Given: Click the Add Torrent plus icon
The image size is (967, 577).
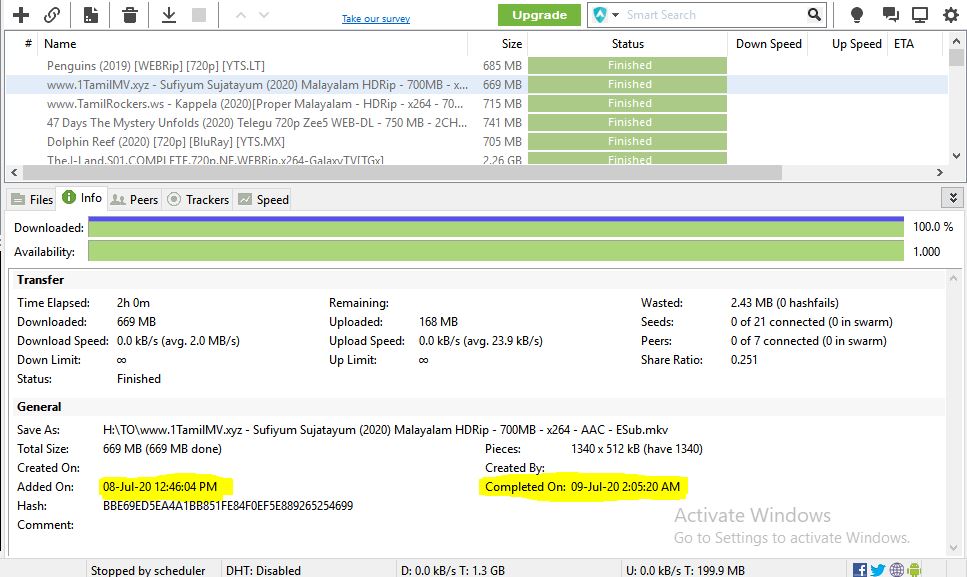Looking at the screenshot, I should pyautogui.click(x=21, y=15).
